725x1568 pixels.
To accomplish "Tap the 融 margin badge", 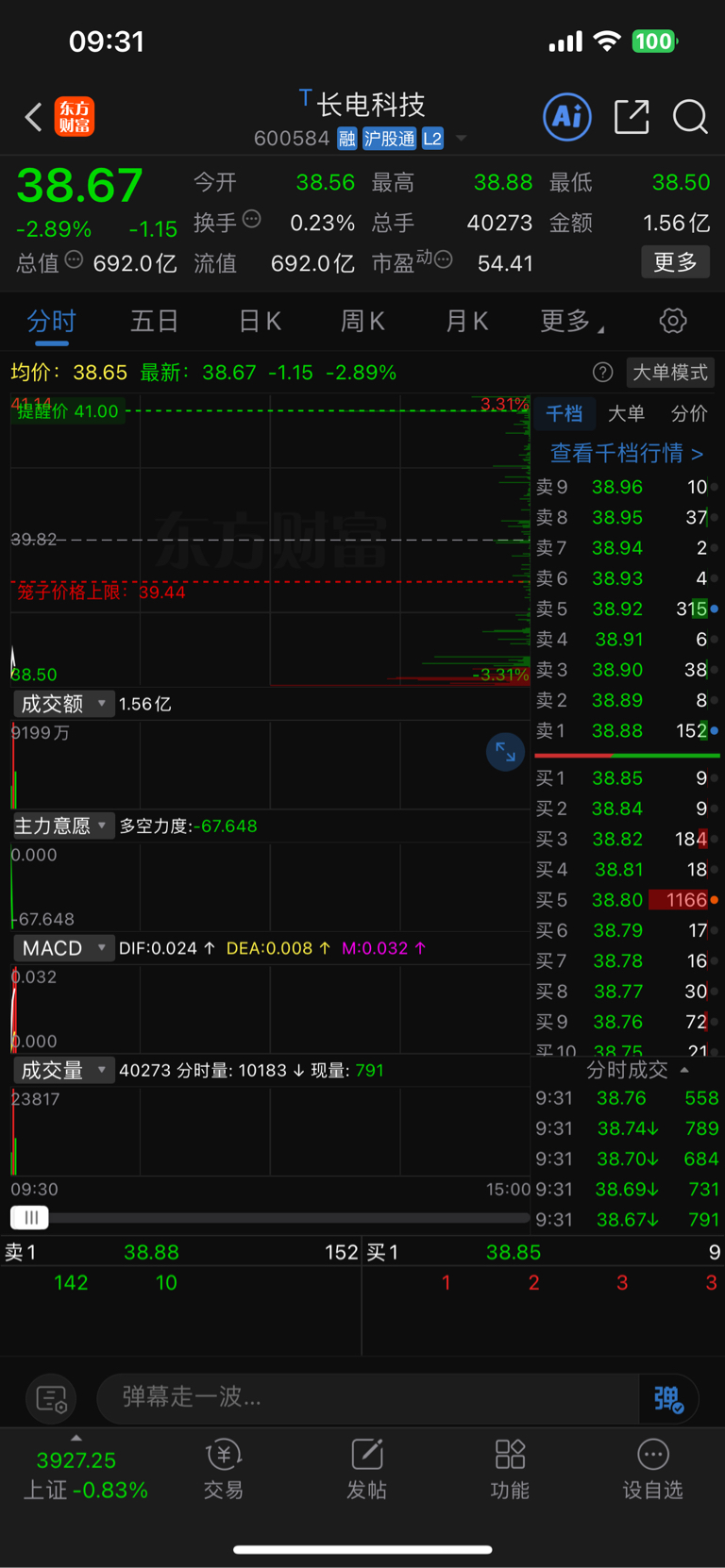I will 346,139.
